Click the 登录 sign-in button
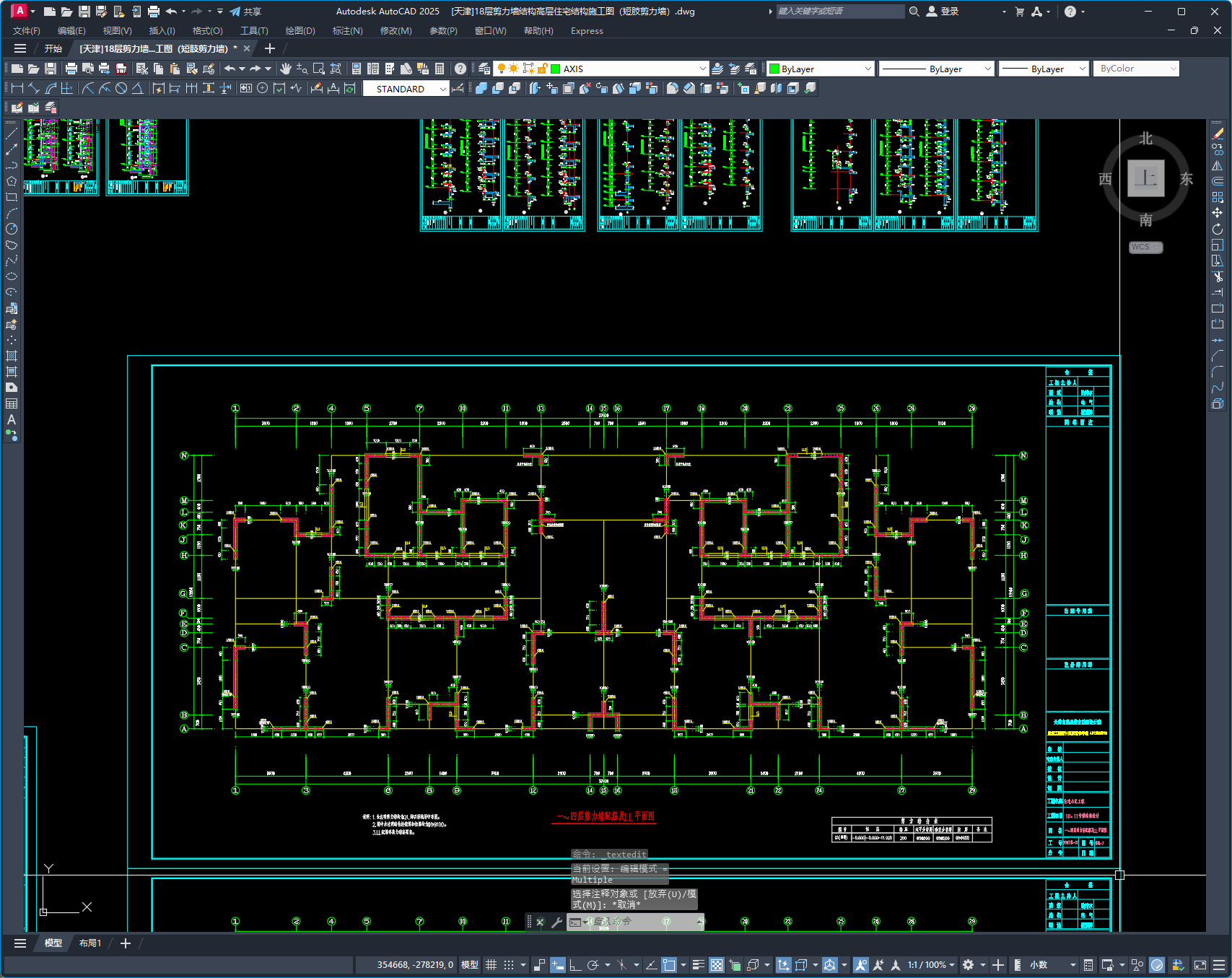 point(943,12)
